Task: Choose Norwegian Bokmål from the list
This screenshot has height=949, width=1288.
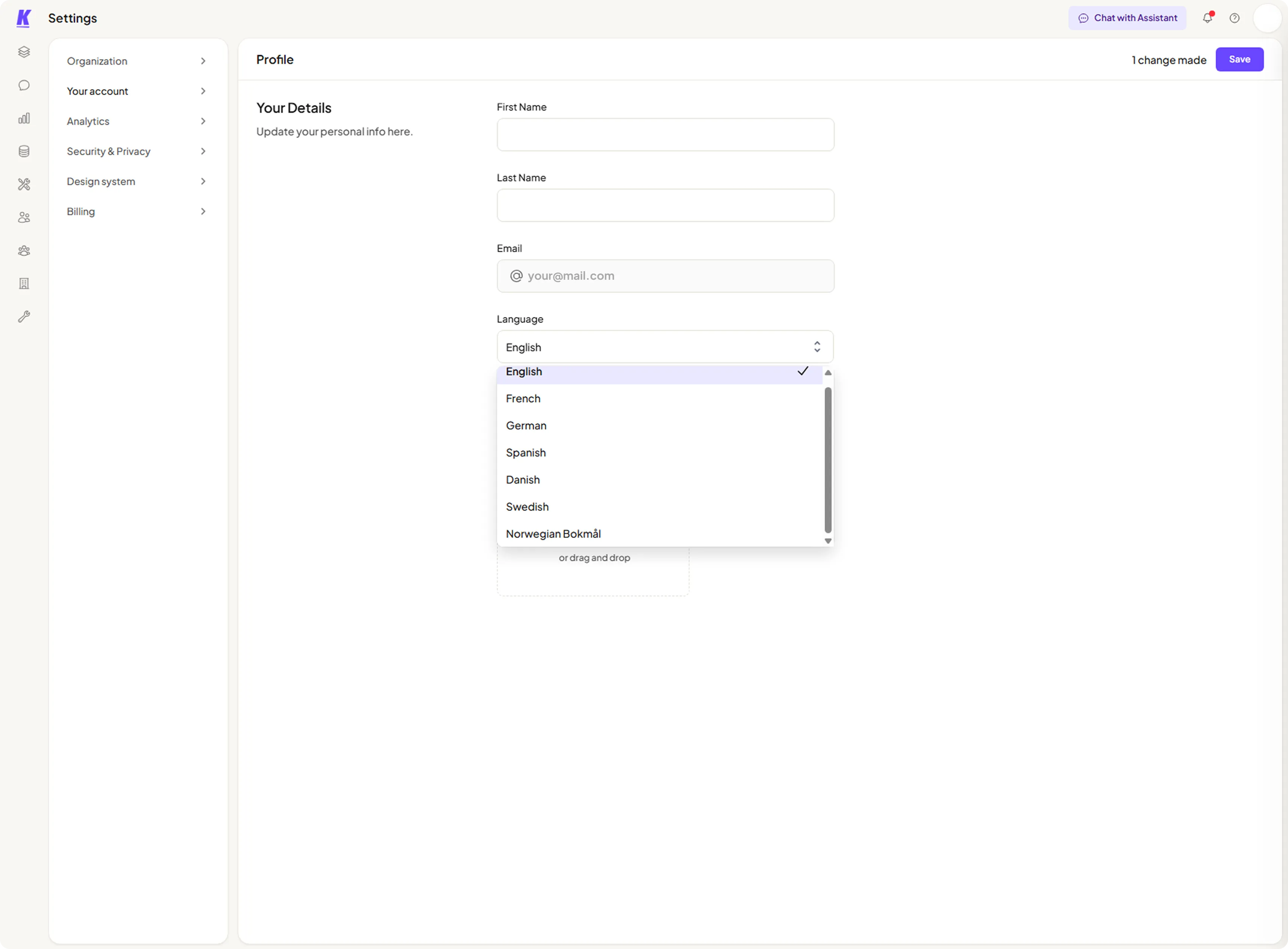Action: (660, 534)
